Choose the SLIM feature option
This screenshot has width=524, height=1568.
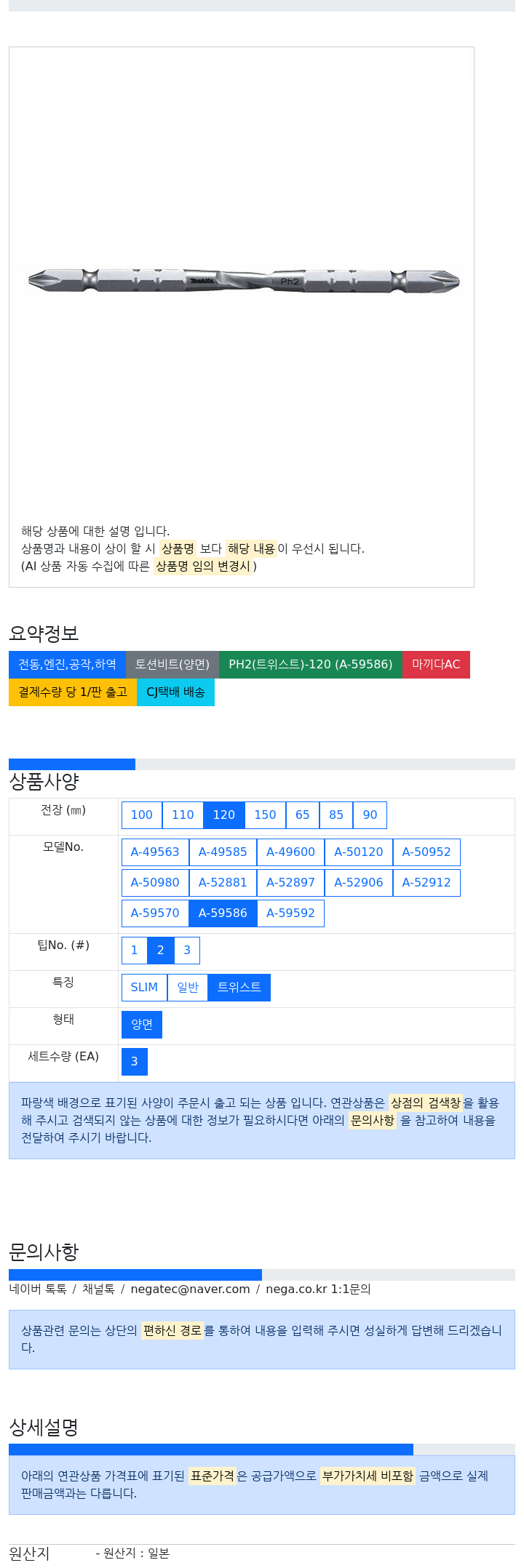(144, 988)
